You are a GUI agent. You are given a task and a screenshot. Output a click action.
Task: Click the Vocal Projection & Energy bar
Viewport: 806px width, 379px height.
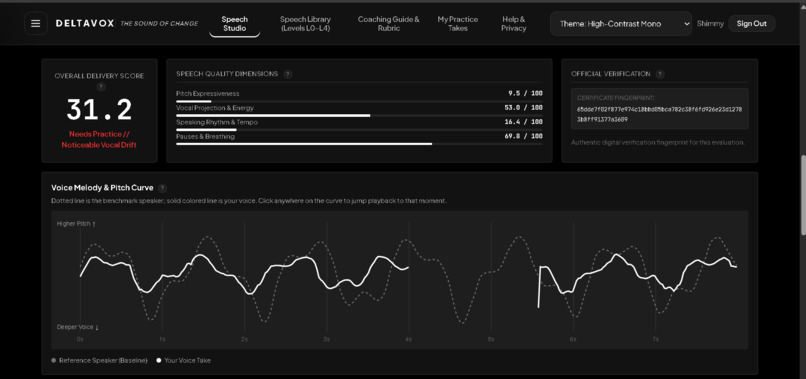359,116
